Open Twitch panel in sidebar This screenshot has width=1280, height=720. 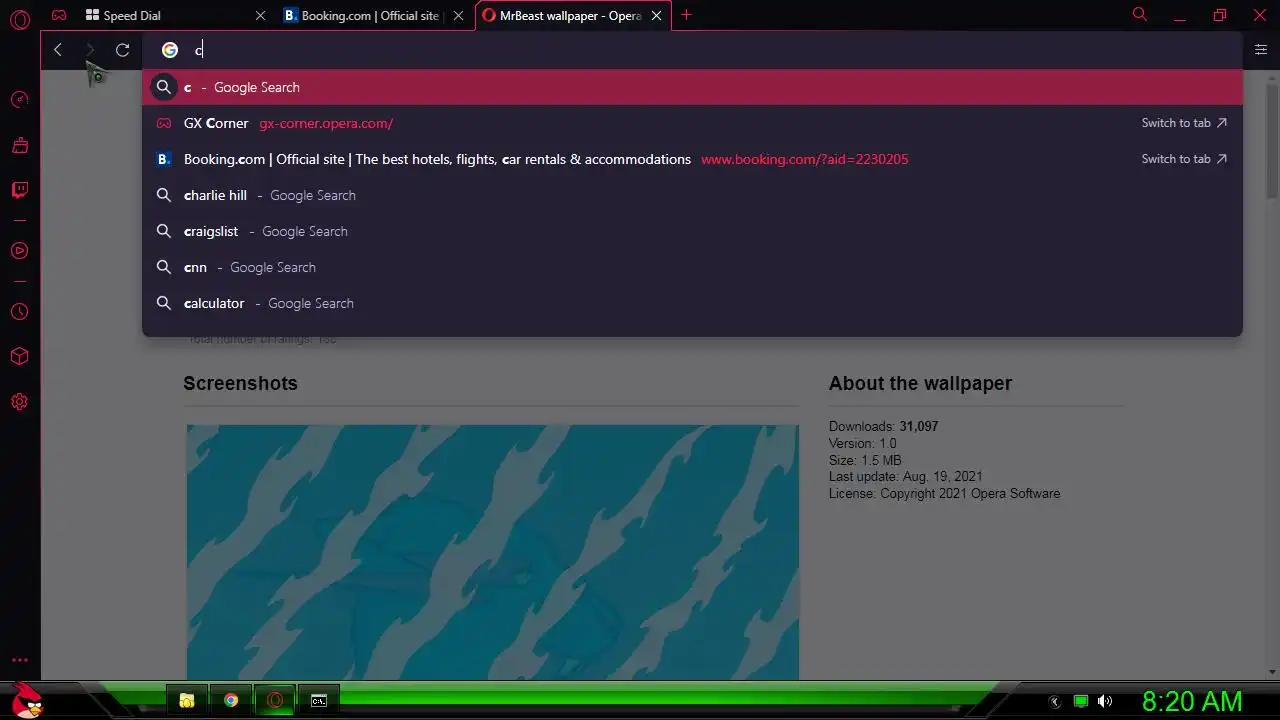[x=19, y=190]
